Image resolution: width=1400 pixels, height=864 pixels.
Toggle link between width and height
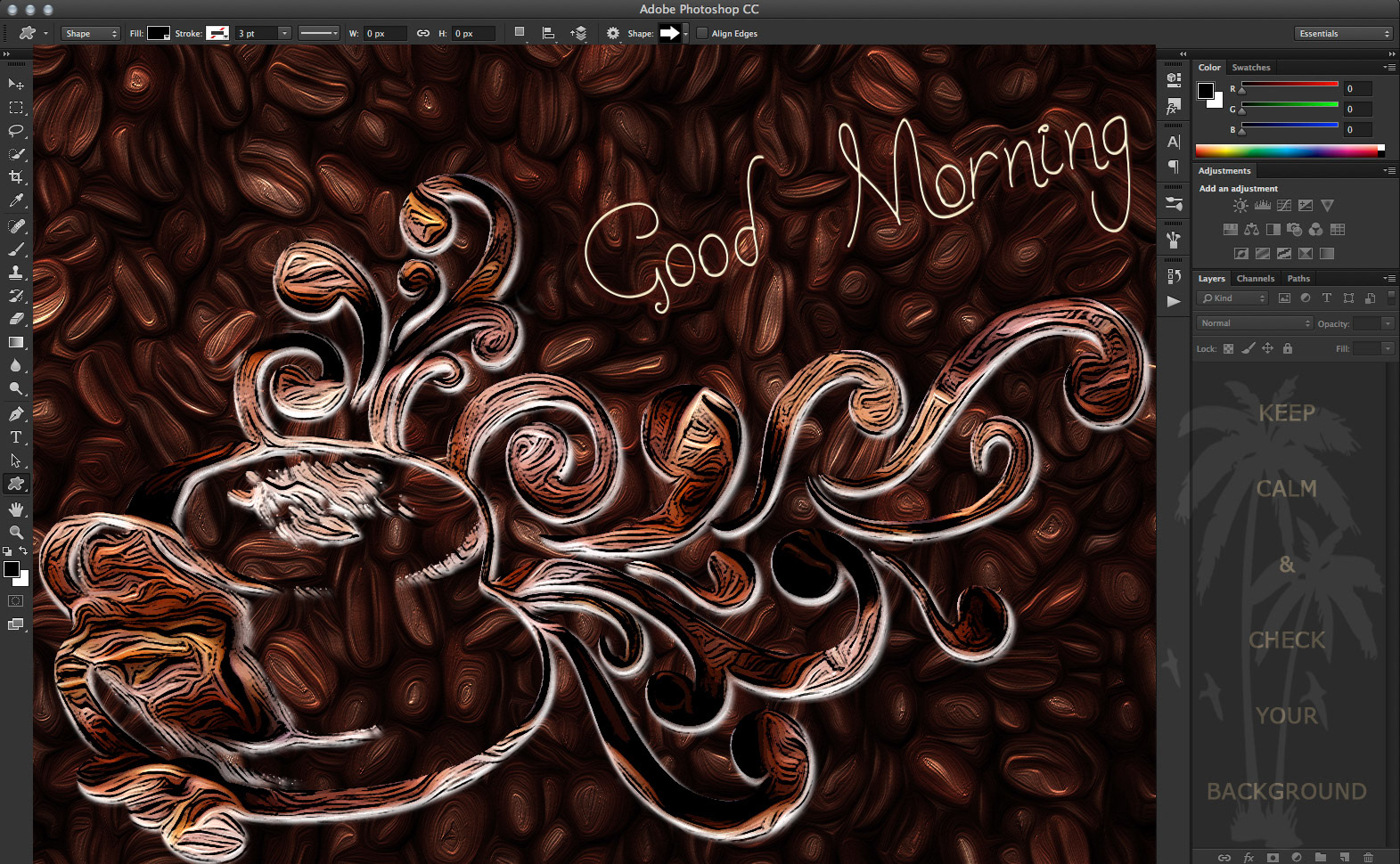click(423, 33)
